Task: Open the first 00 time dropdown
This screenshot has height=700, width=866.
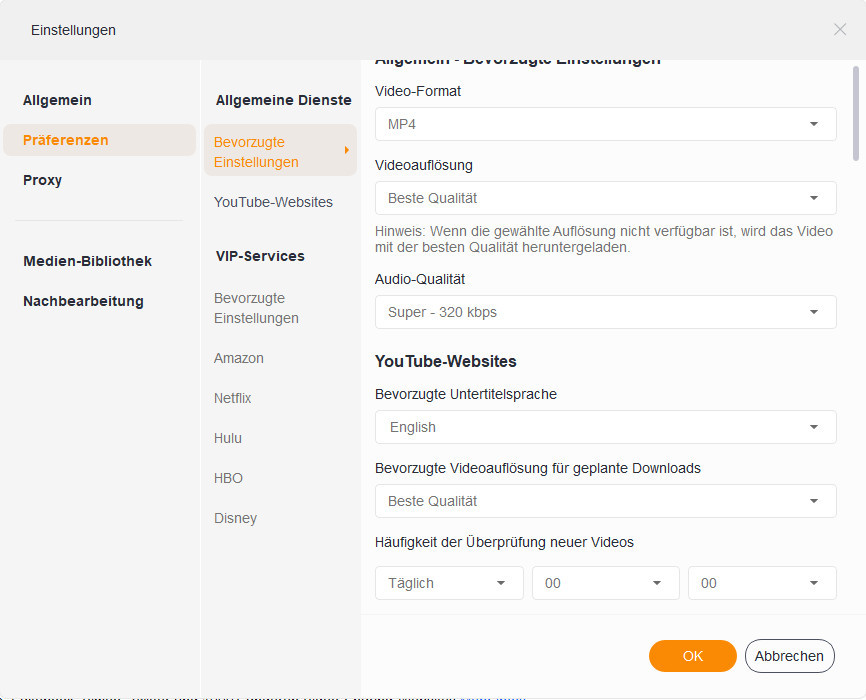Action: [605, 583]
